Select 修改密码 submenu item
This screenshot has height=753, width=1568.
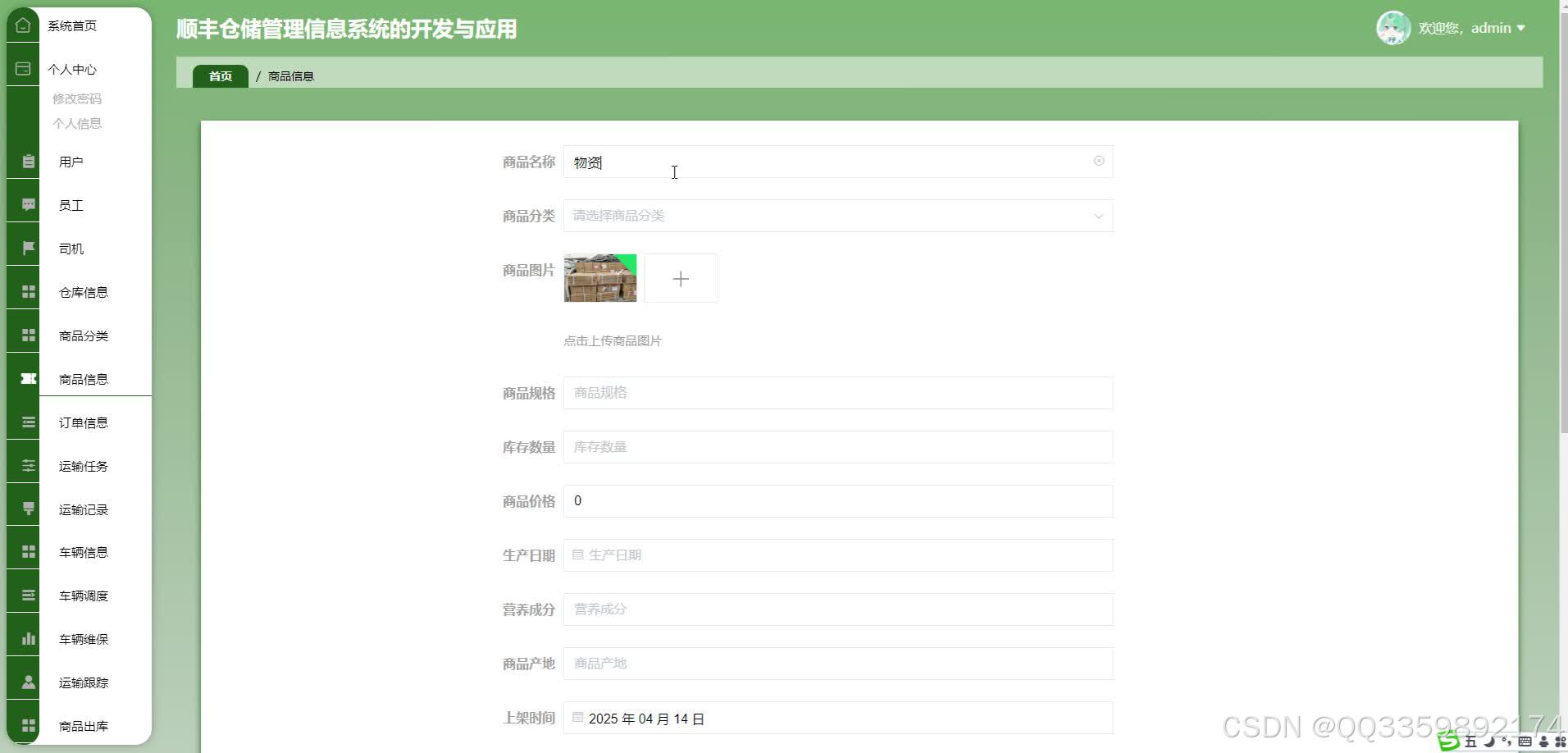point(77,98)
